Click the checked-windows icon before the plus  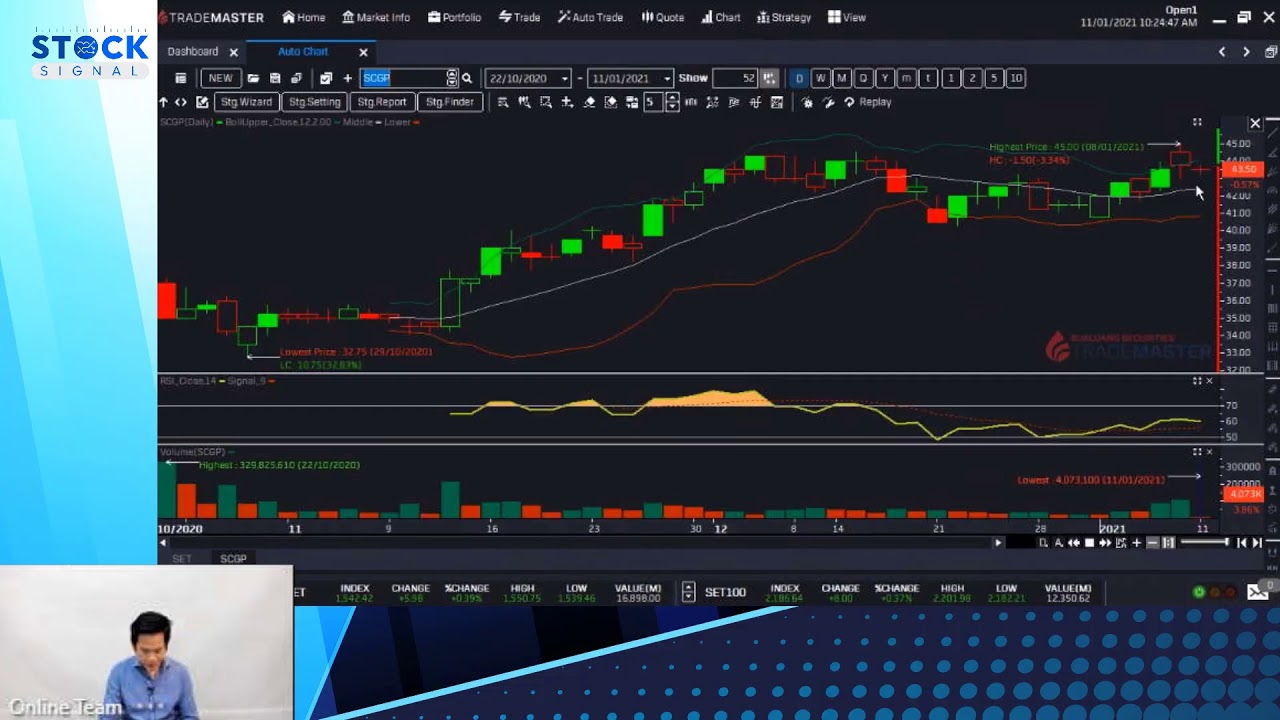326,78
